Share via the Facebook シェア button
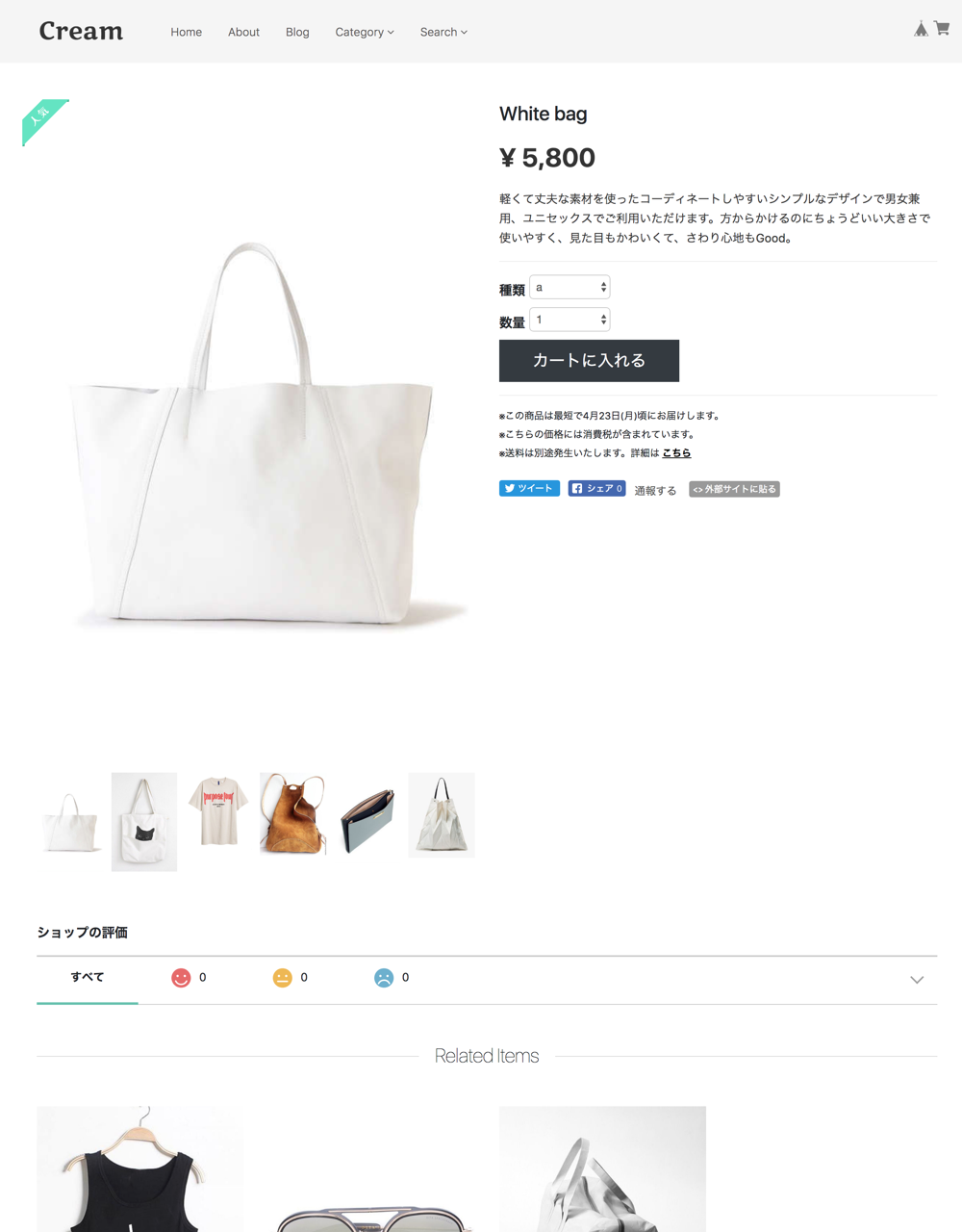 coord(596,489)
